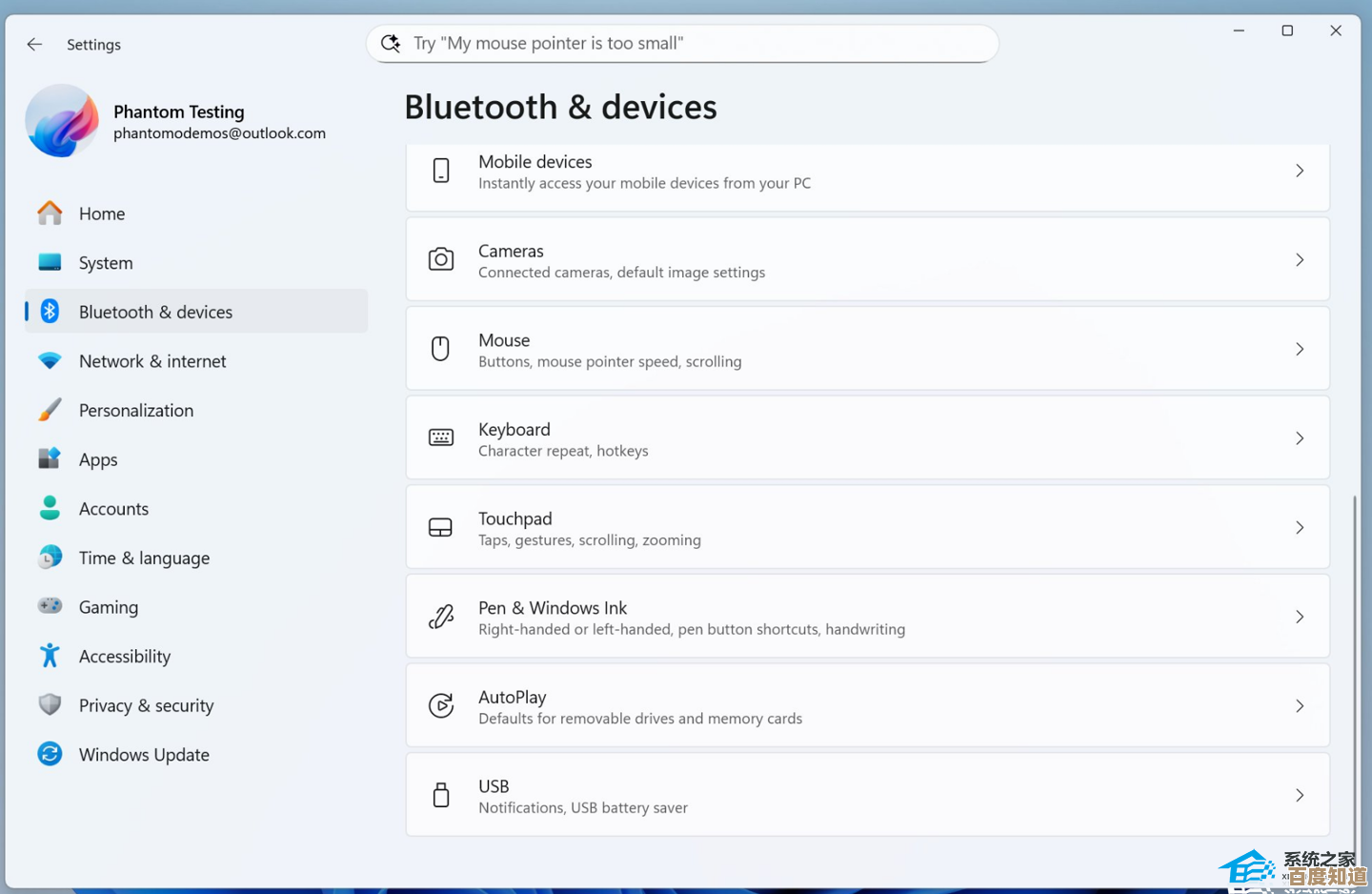
Task: Click the vertical scrollbar on the right
Action: [x=1354, y=667]
